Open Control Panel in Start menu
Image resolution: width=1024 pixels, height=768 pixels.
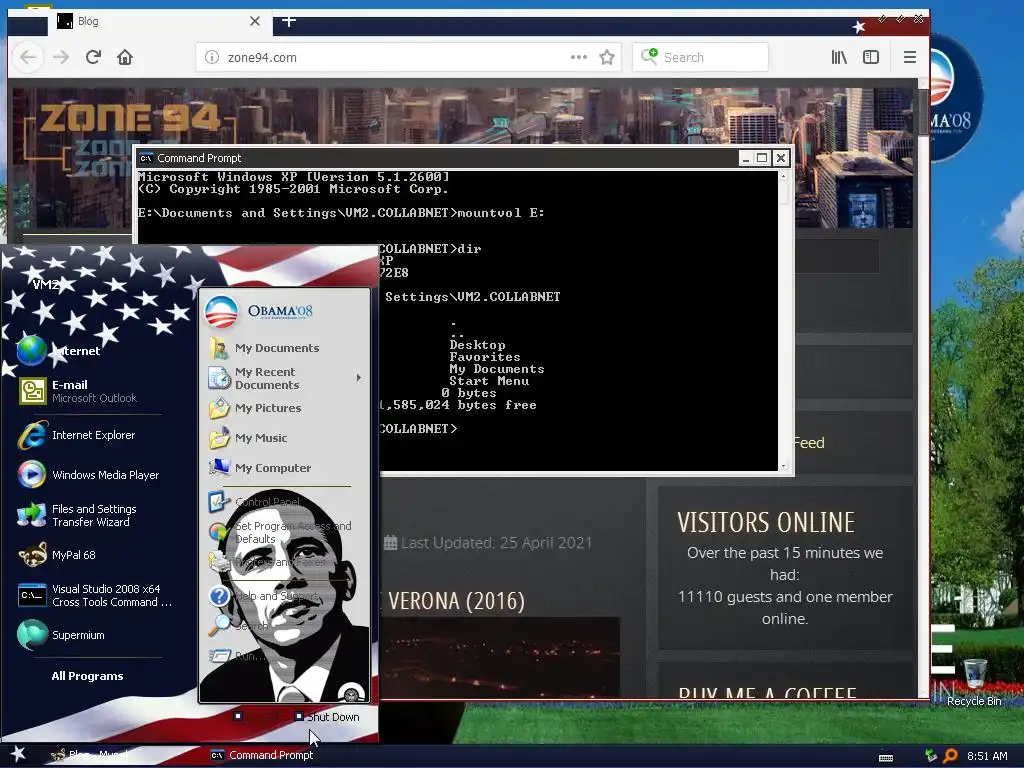[x=255, y=502]
